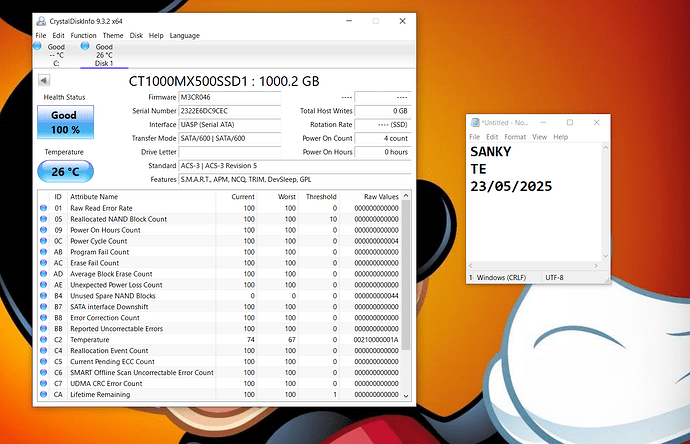Click the Disk 1 status orb

coord(84,46)
